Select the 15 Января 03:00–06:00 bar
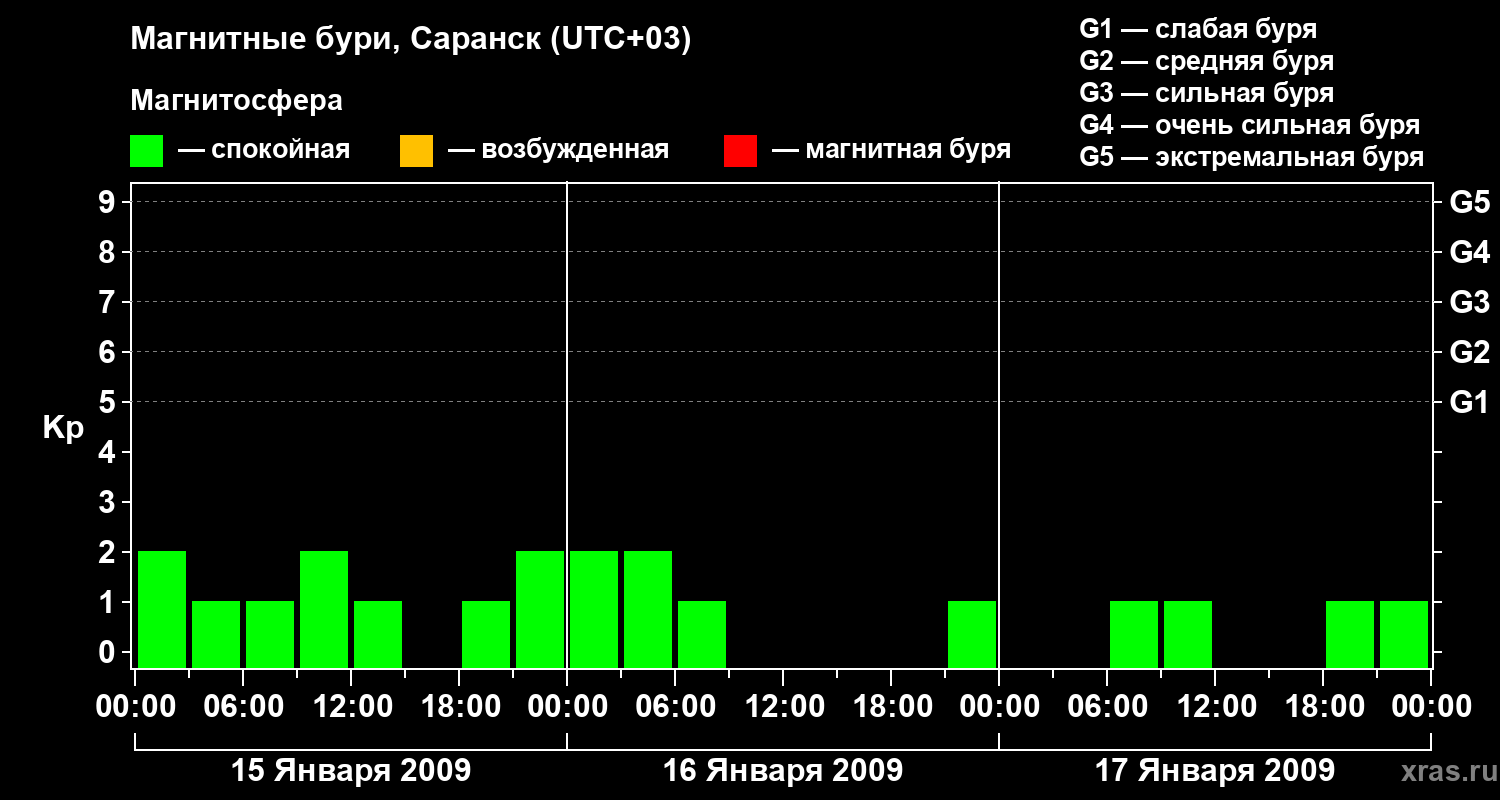Viewport: 1500px width, 800px height. [216, 634]
